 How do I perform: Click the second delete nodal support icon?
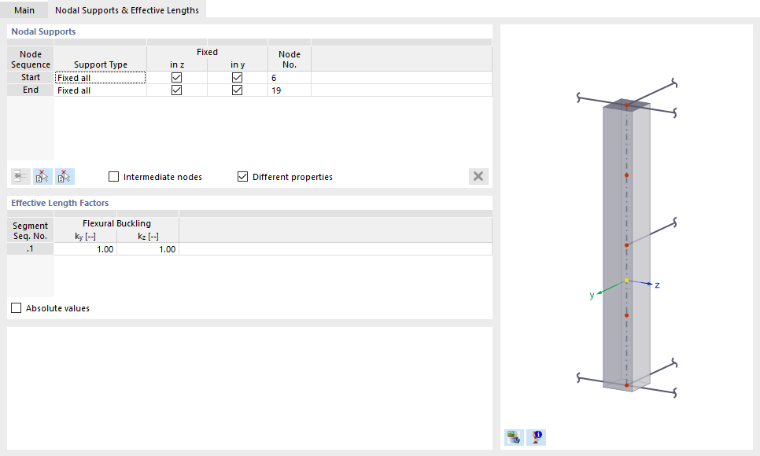(64, 176)
